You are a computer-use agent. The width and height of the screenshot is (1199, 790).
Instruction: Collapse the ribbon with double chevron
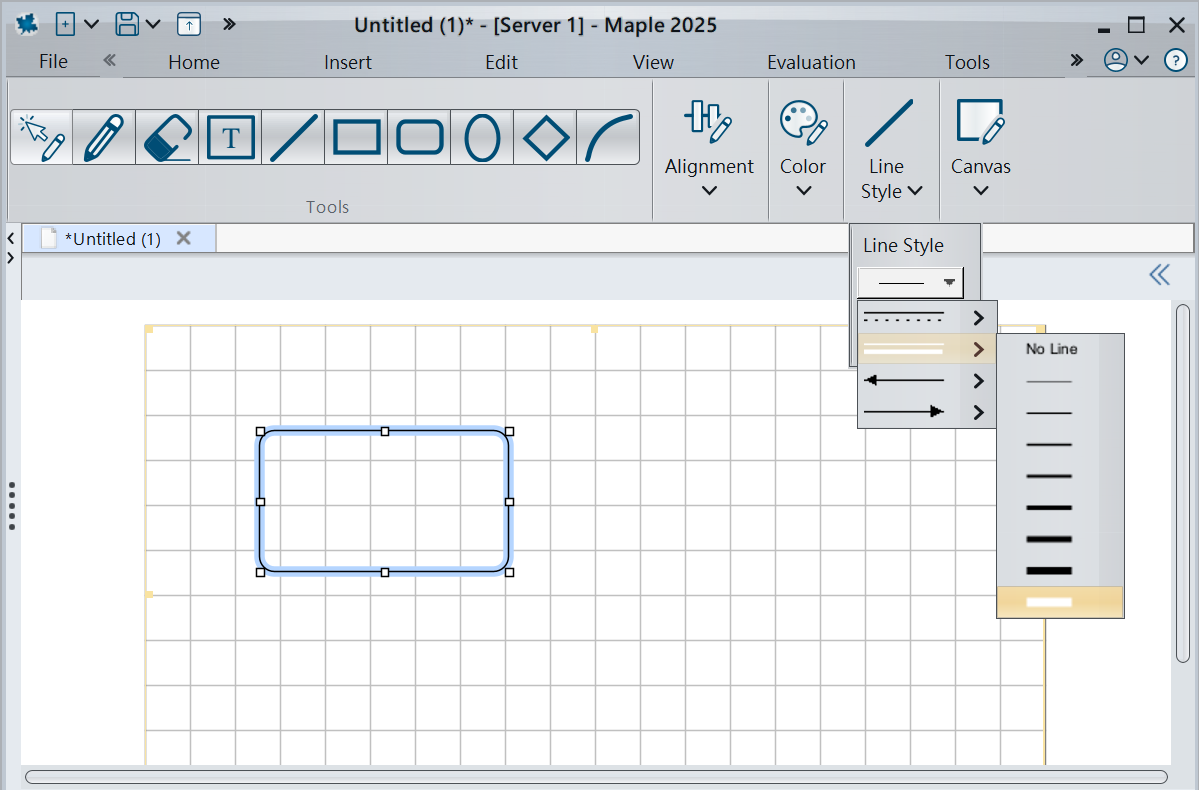point(109,60)
